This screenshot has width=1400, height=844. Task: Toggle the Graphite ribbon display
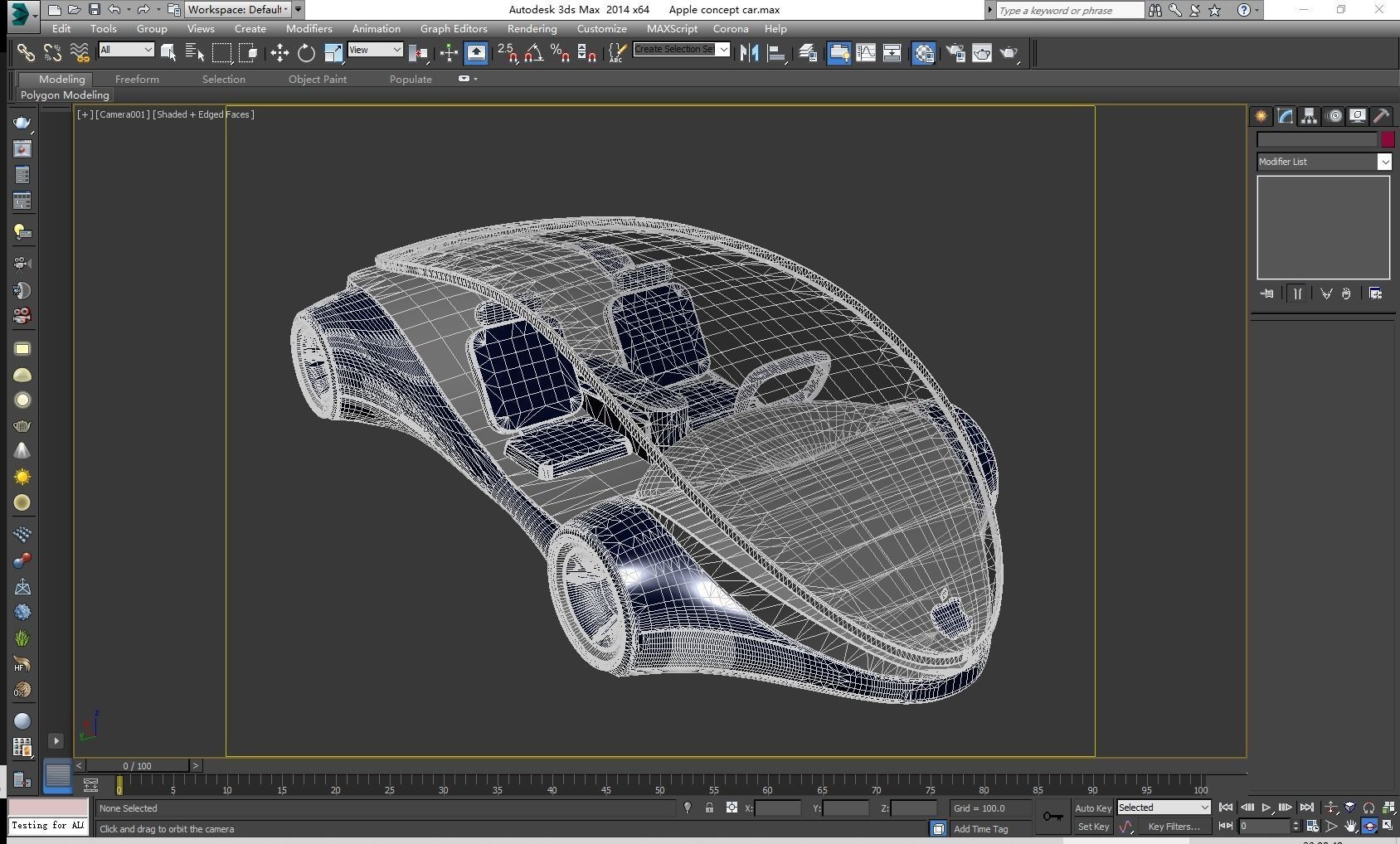tap(839, 53)
